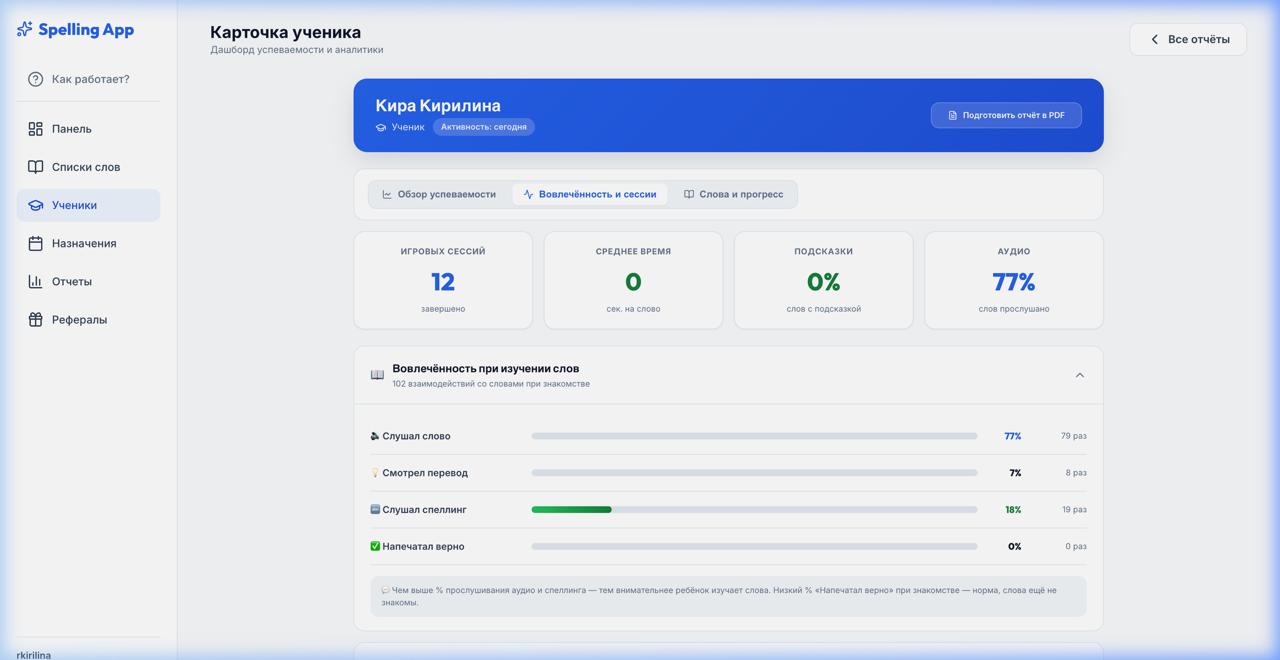
Task: Click the 18% value in Слушал спеллинг row
Action: pos(1013,509)
